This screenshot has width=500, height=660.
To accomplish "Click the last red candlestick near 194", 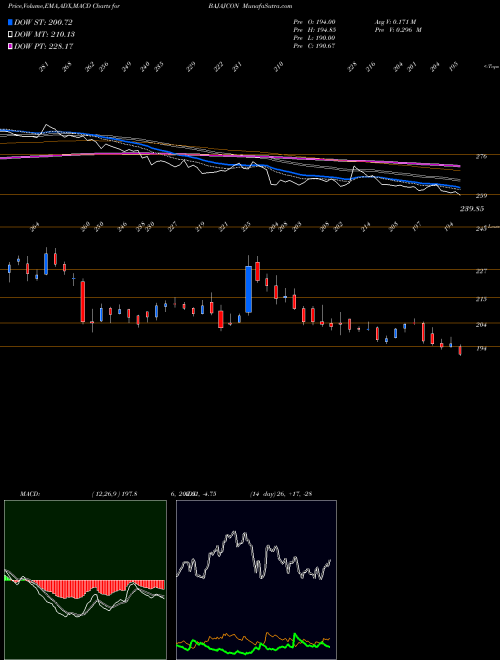I will pos(460,350).
